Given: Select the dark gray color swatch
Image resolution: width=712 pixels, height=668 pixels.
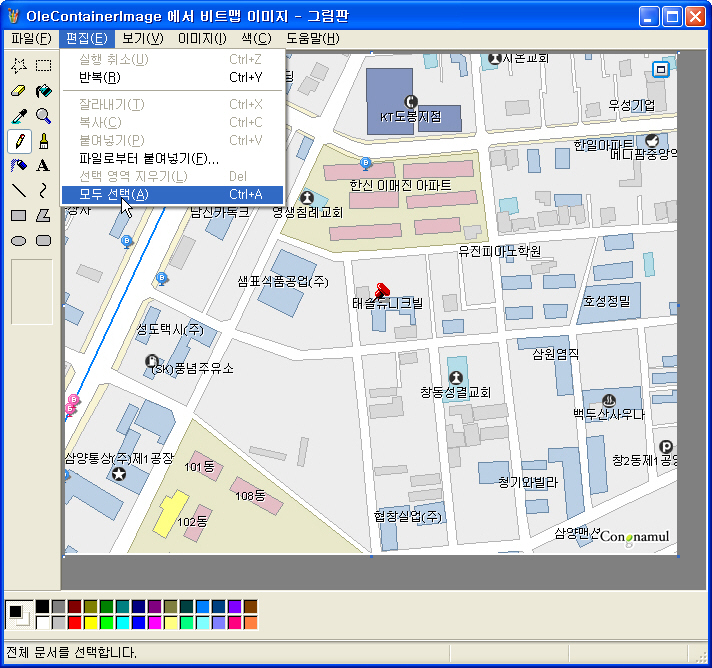Looking at the screenshot, I should tap(59, 606).
